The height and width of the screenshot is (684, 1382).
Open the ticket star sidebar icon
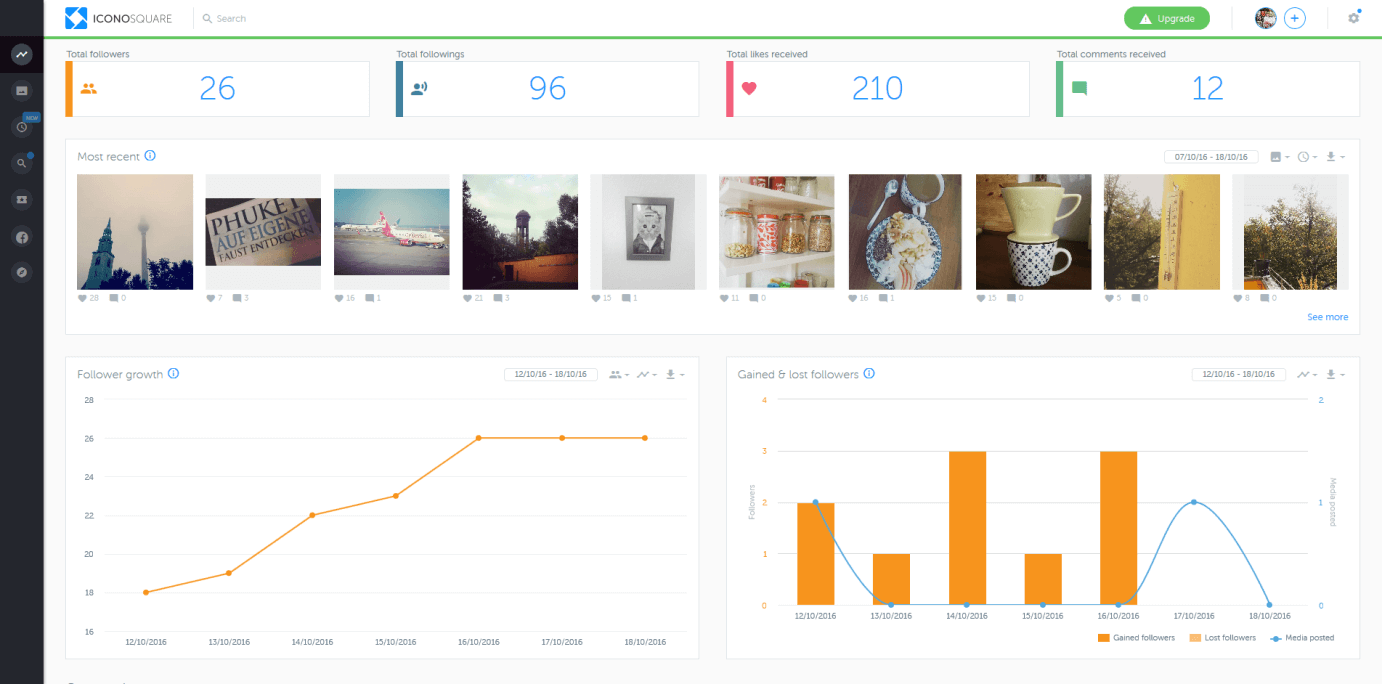click(21, 200)
